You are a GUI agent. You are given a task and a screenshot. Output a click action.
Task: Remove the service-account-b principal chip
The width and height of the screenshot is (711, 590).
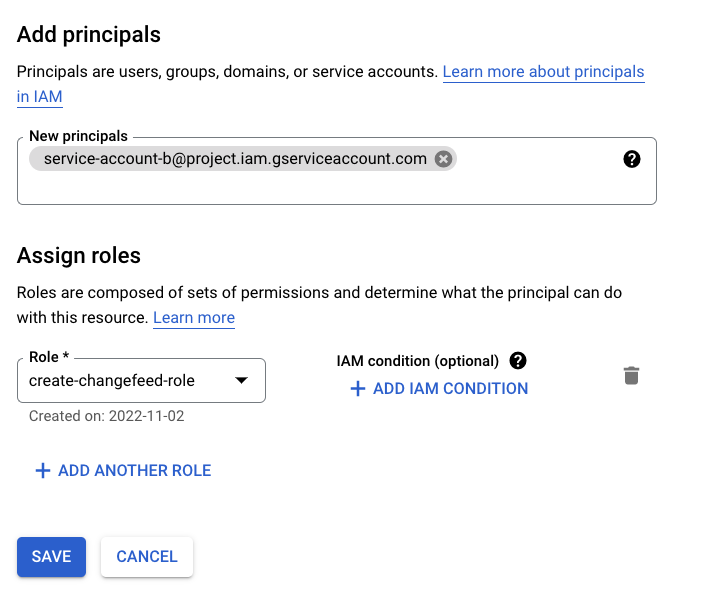click(444, 159)
